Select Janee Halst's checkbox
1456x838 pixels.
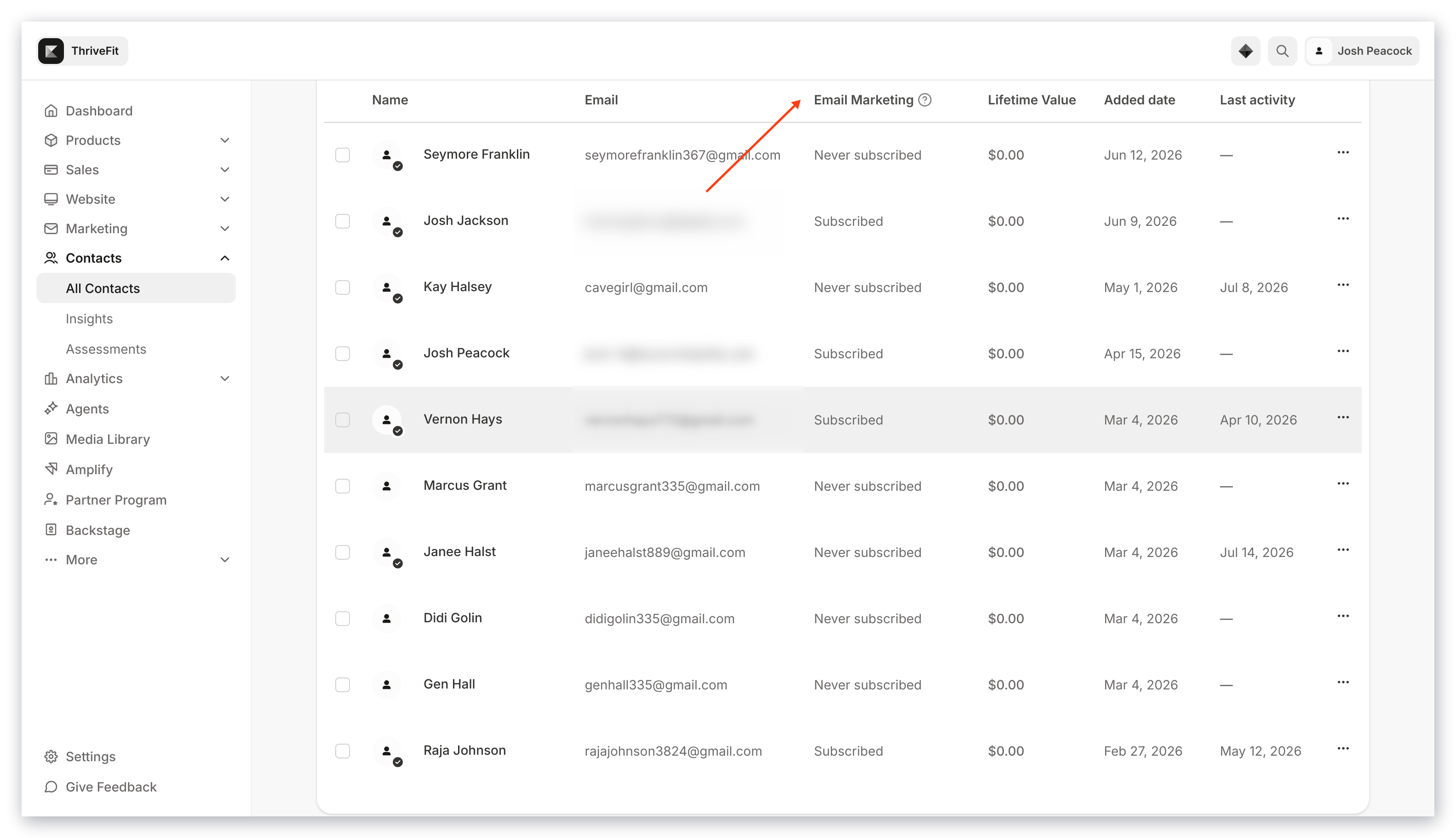[x=343, y=552]
